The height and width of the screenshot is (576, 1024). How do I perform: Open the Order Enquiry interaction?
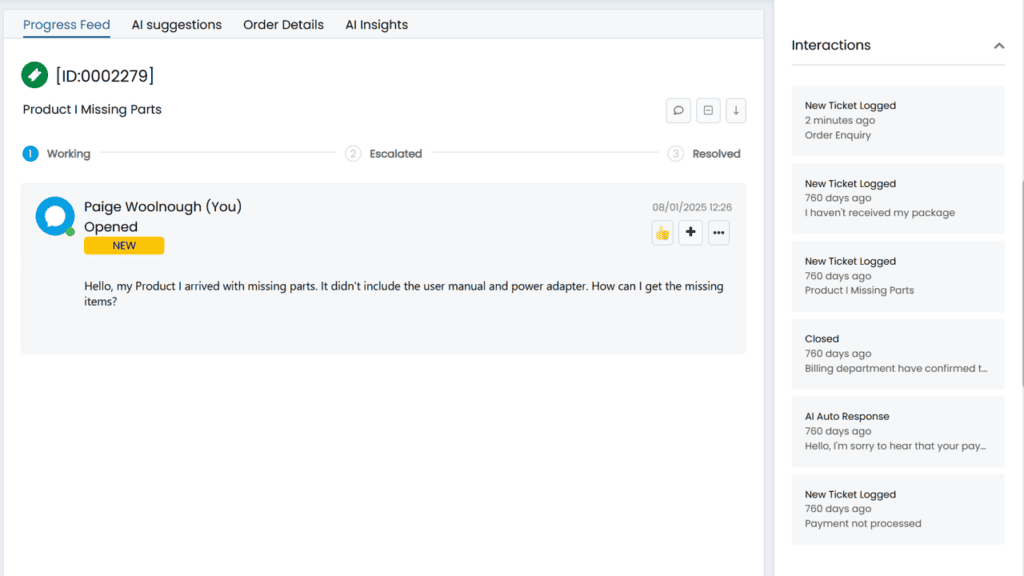[898, 121]
